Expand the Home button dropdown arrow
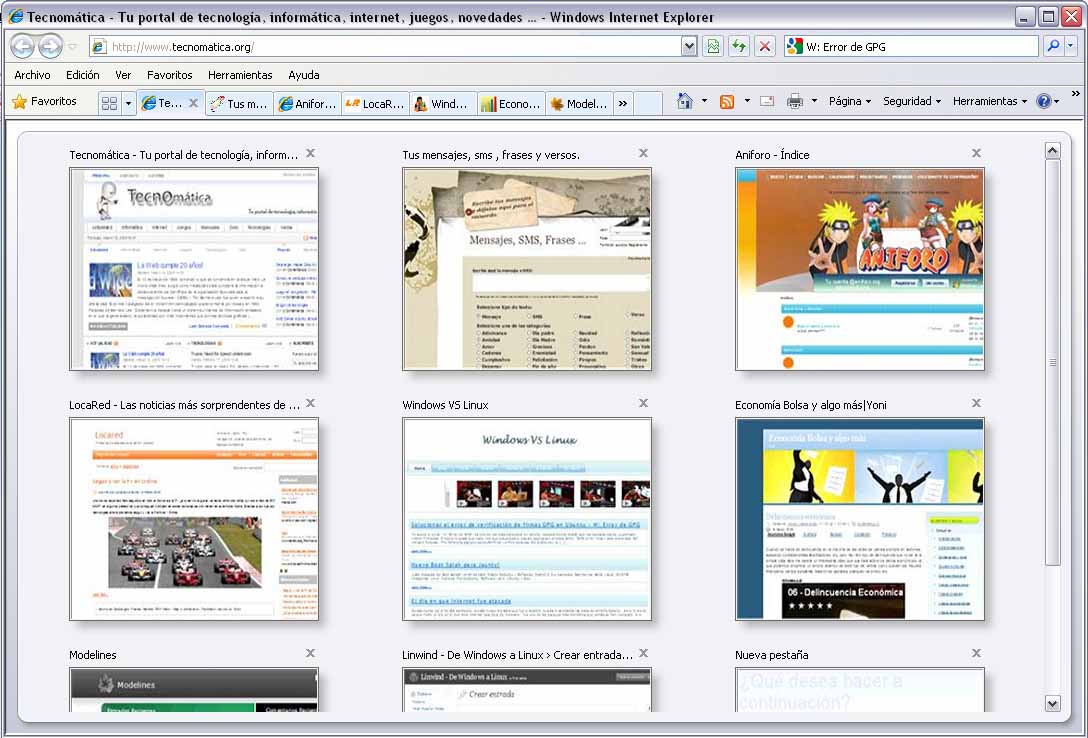 pos(704,101)
